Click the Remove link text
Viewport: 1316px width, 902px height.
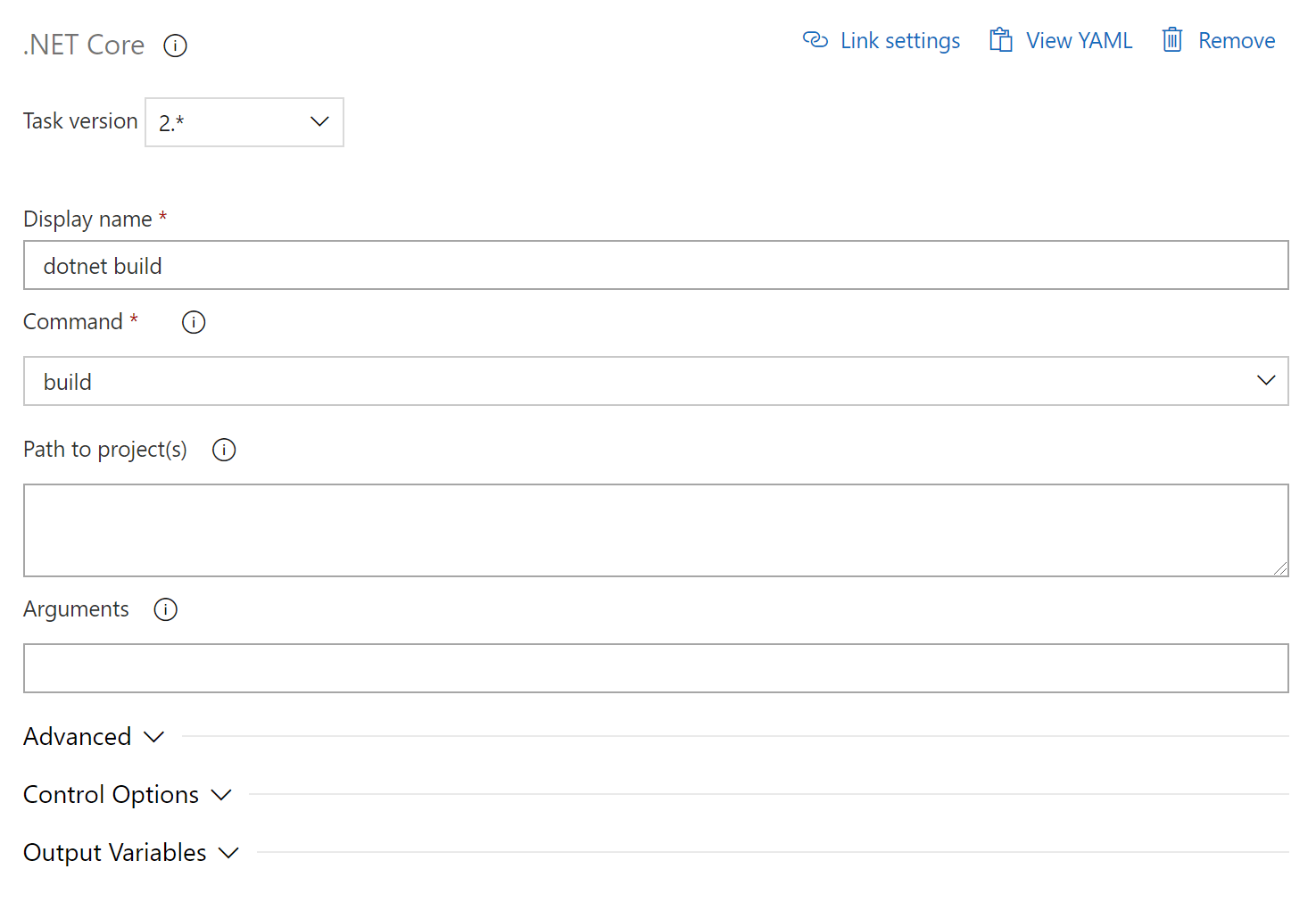1236,41
